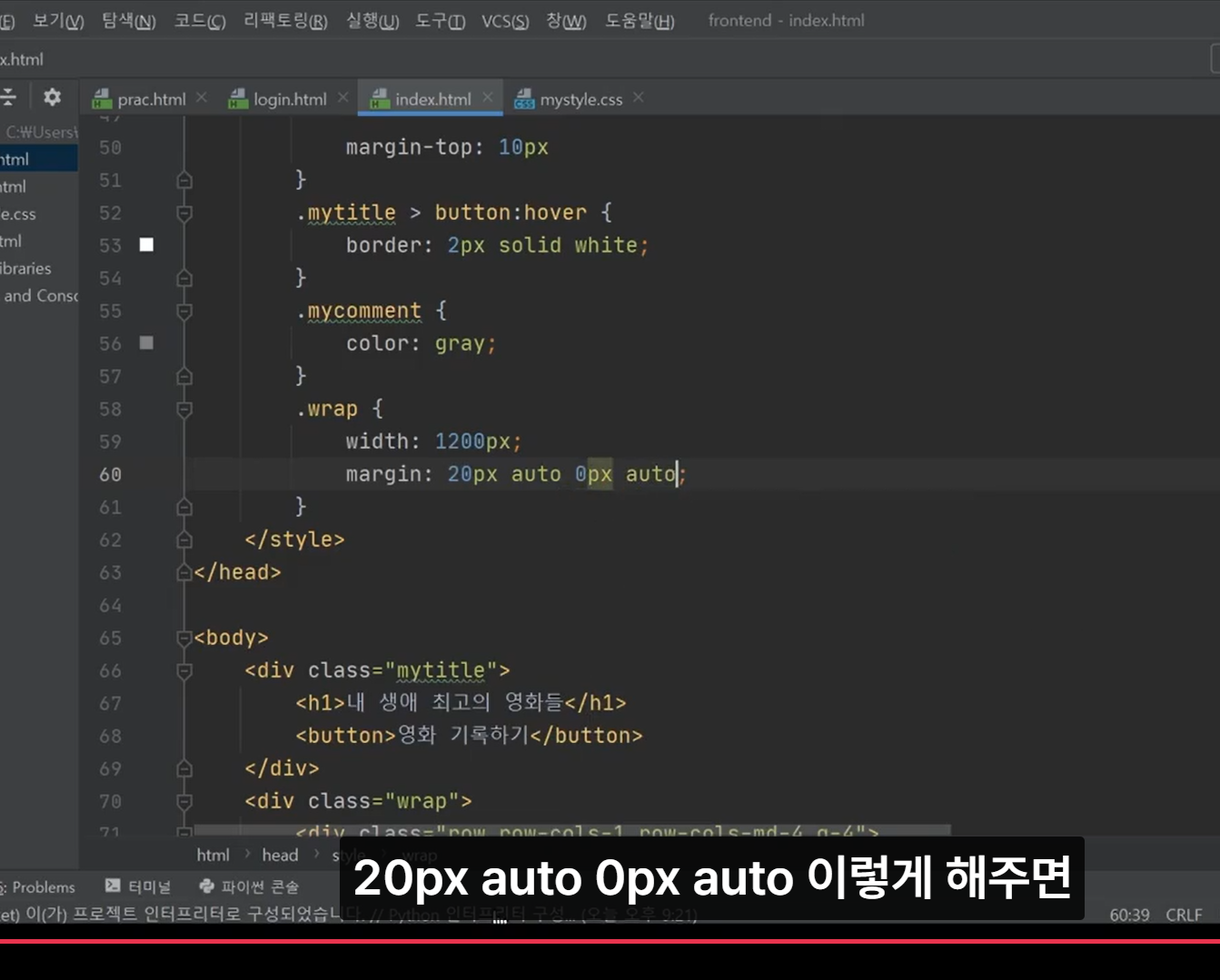Select the e.css file in project tree
The width and height of the screenshot is (1220, 980).
point(18,213)
